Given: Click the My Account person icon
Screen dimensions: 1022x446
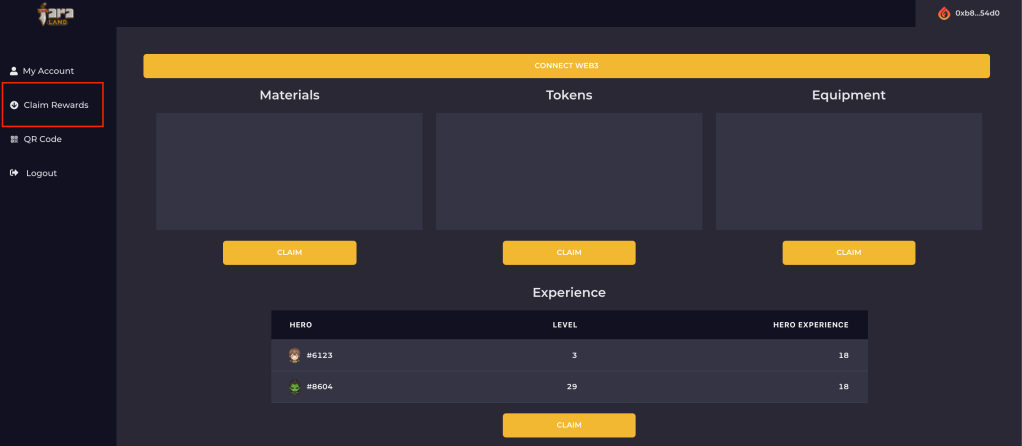Looking at the screenshot, I should (14, 71).
